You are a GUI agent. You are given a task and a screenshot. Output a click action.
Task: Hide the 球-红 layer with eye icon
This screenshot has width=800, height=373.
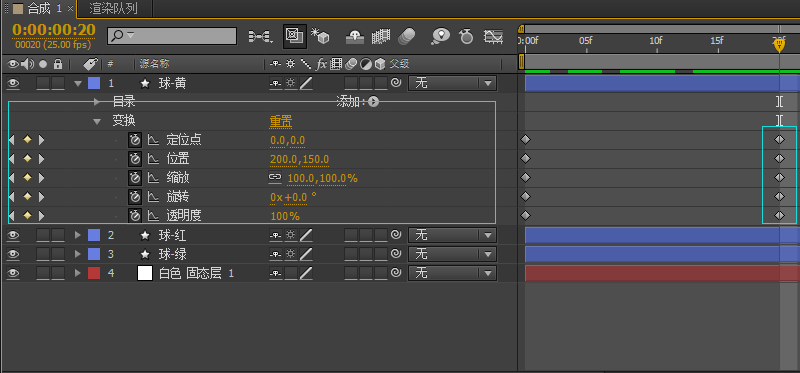(13, 235)
